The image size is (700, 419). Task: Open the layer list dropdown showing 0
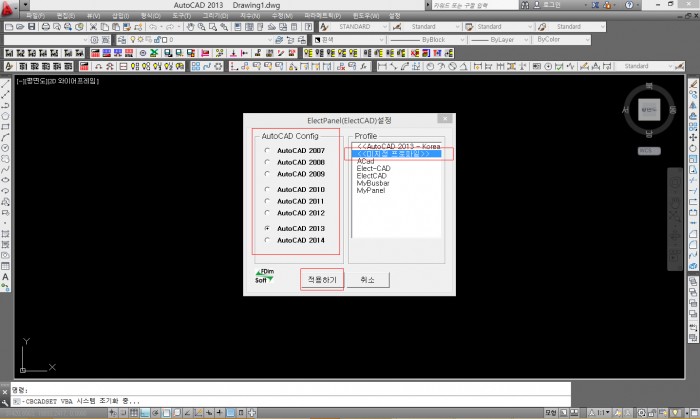click(x=201, y=40)
